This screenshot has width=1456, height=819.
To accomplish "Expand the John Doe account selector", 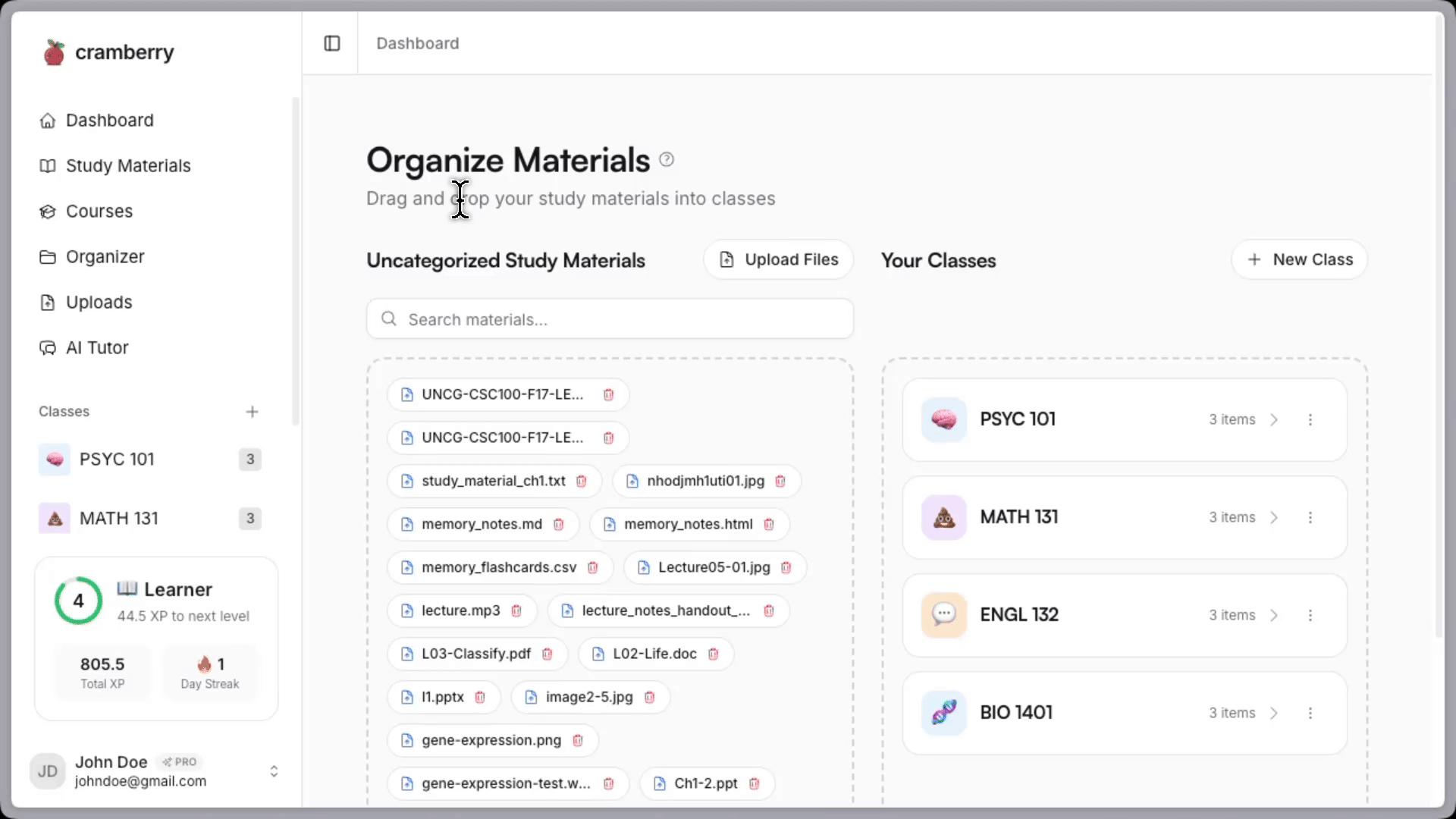I will [274, 770].
